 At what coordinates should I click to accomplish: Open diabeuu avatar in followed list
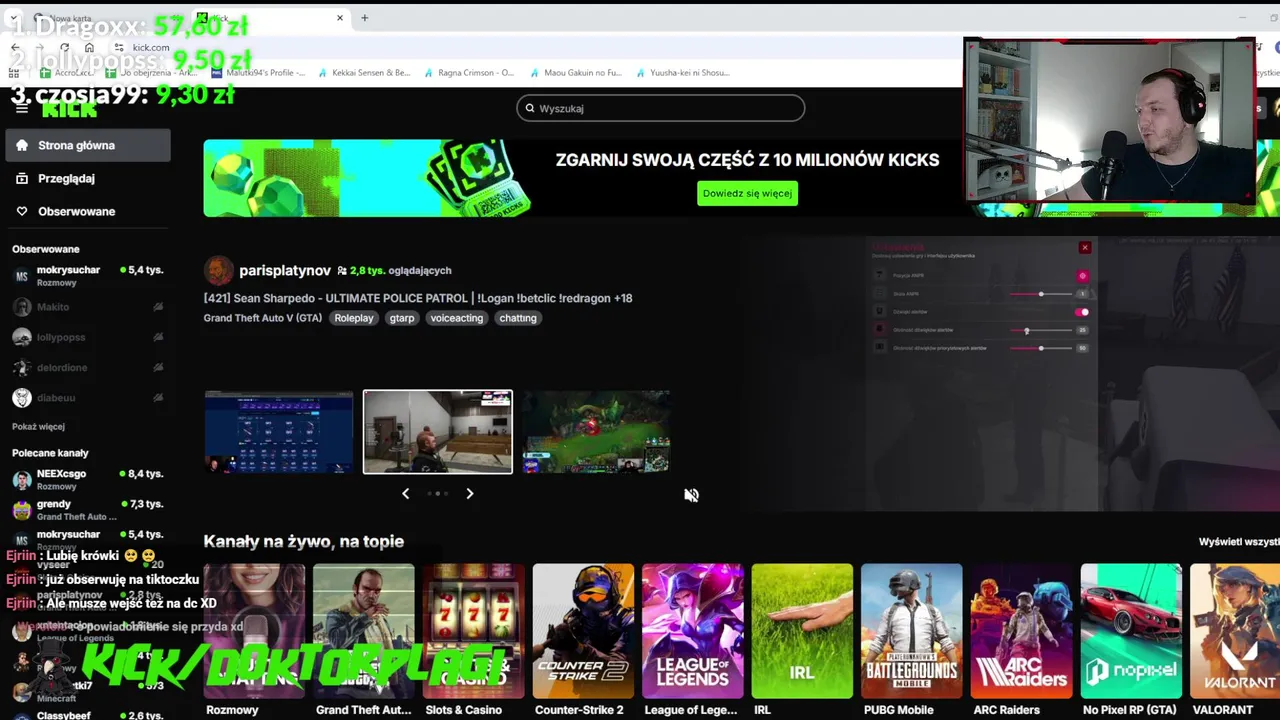(x=21, y=397)
